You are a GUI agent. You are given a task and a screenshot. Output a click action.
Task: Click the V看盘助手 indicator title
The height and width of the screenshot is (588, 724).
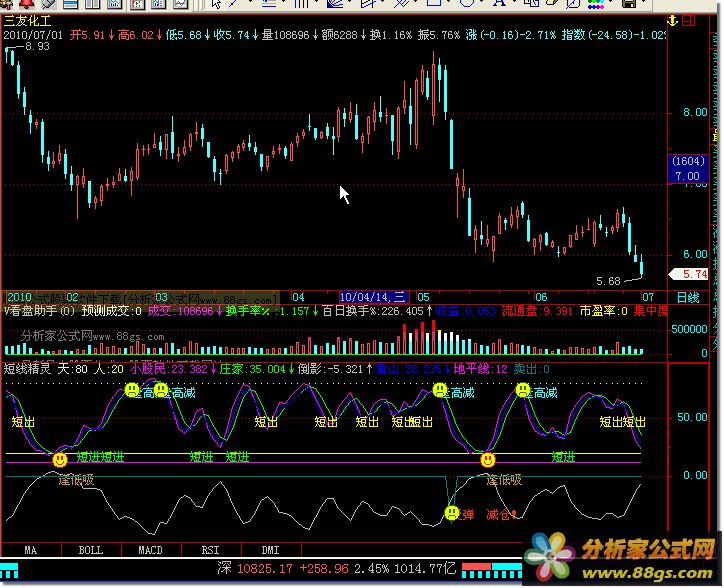coord(37,311)
